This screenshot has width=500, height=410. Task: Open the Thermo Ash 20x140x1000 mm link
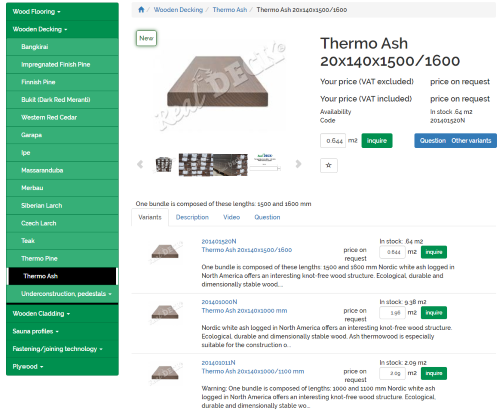[x=244, y=311]
